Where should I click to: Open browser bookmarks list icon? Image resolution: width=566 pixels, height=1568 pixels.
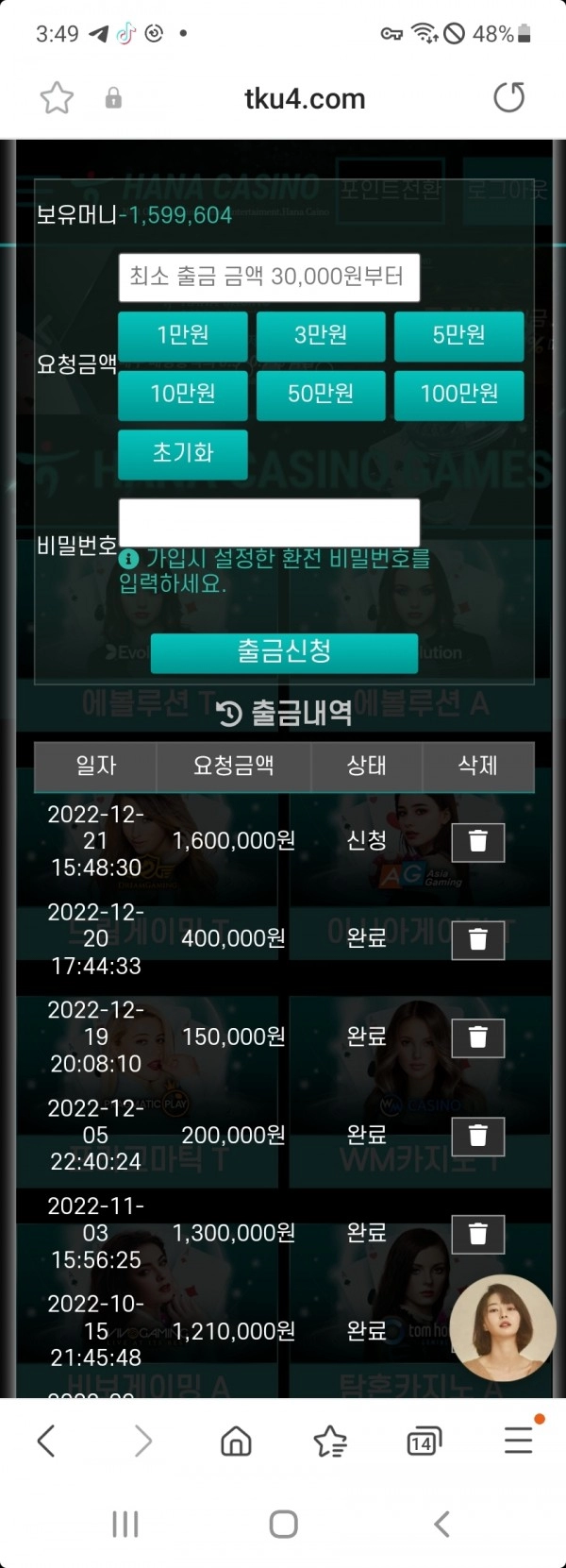(330, 1442)
